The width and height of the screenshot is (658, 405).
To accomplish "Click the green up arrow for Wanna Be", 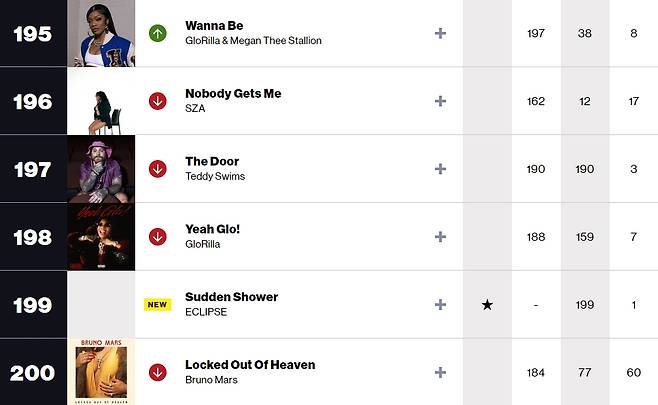I will point(157,33).
